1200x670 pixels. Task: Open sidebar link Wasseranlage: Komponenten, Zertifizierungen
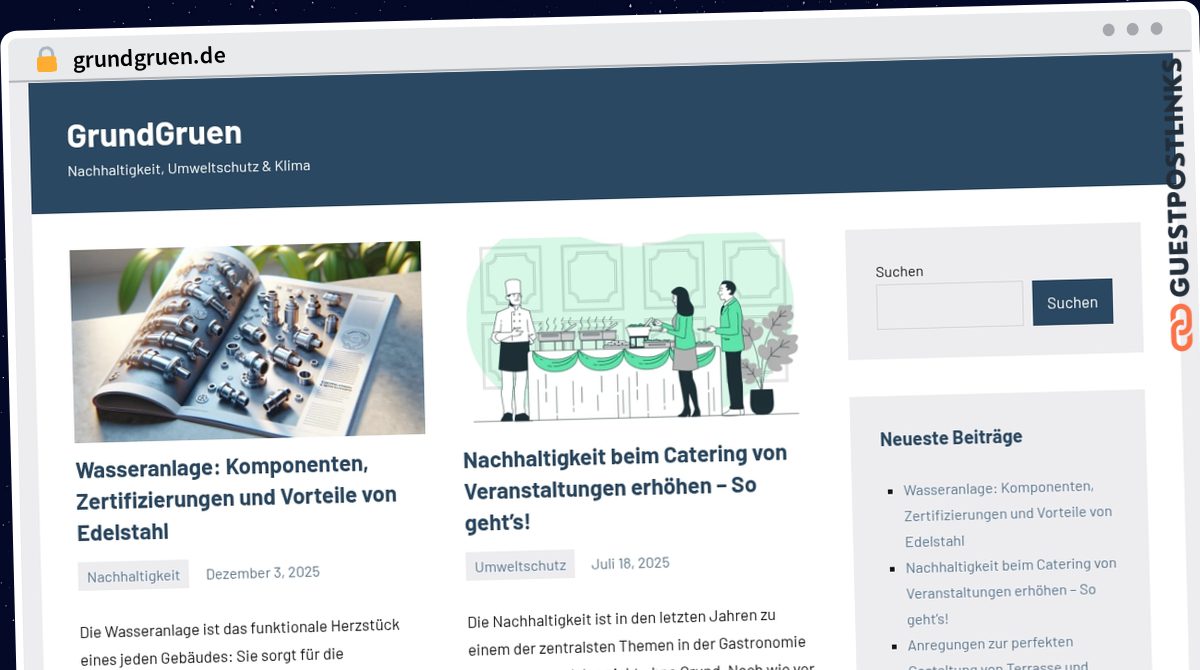tap(1008, 514)
